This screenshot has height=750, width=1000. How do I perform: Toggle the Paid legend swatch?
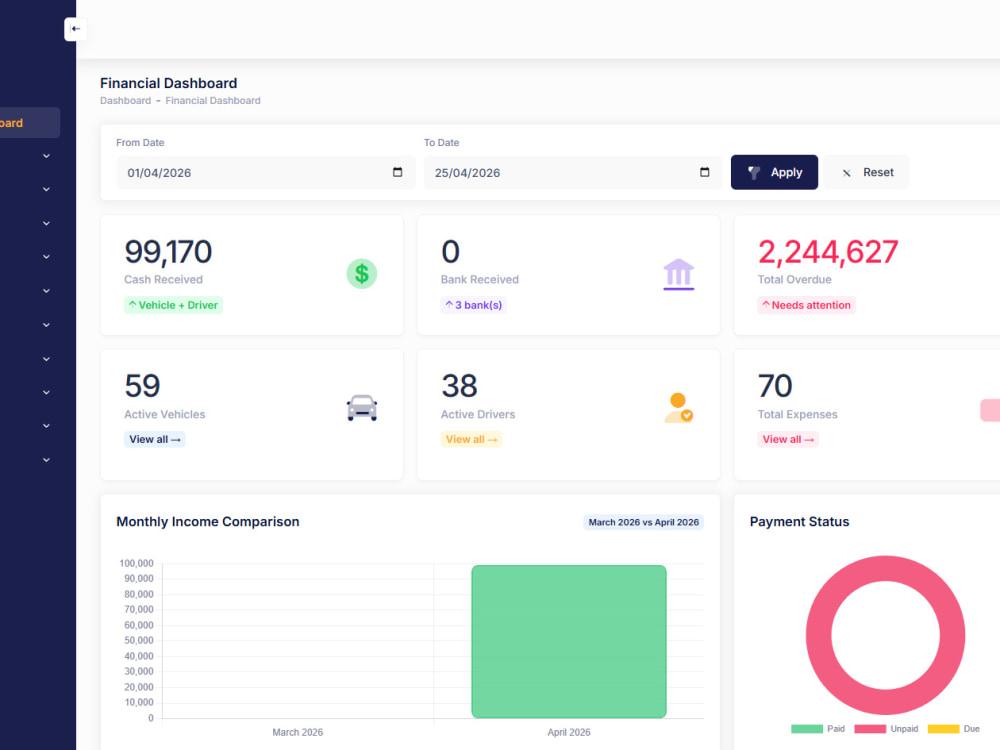(807, 729)
